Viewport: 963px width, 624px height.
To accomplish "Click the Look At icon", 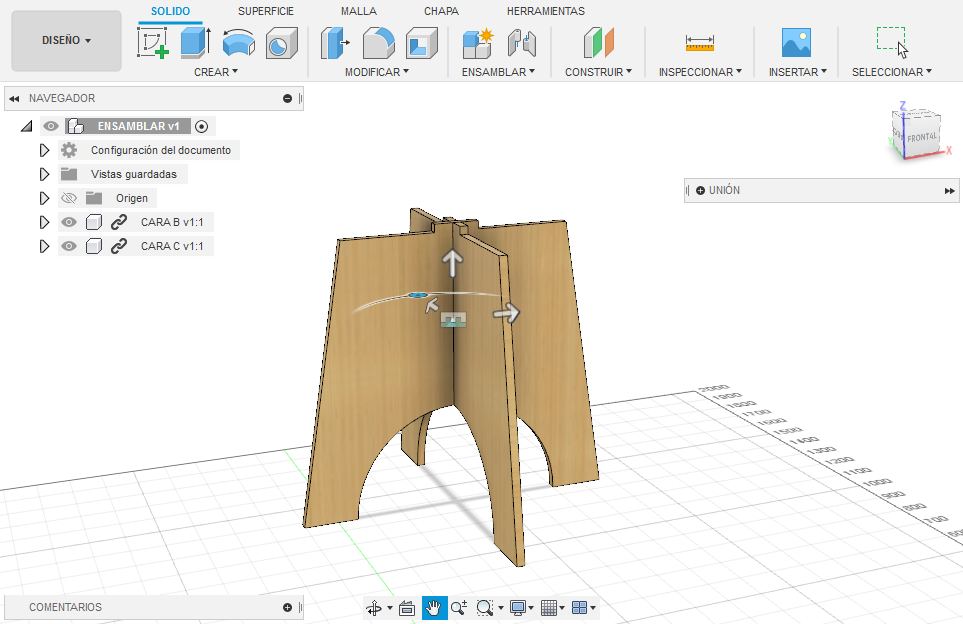I will (x=407, y=608).
